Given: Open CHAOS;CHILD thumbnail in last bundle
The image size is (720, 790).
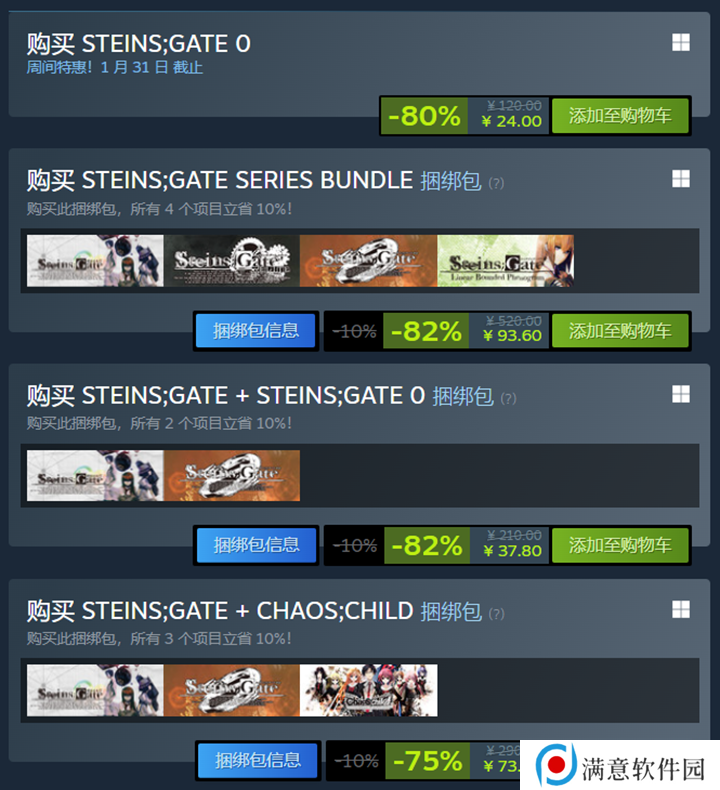Looking at the screenshot, I should click(368, 690).
